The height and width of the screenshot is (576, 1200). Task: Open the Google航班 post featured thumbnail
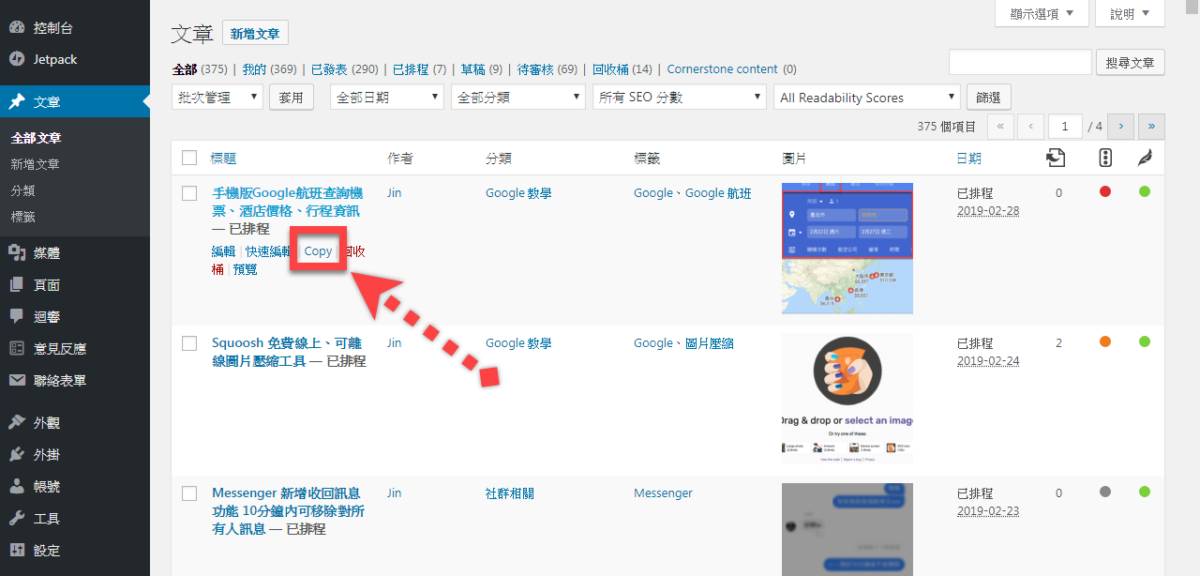point(847,248)
